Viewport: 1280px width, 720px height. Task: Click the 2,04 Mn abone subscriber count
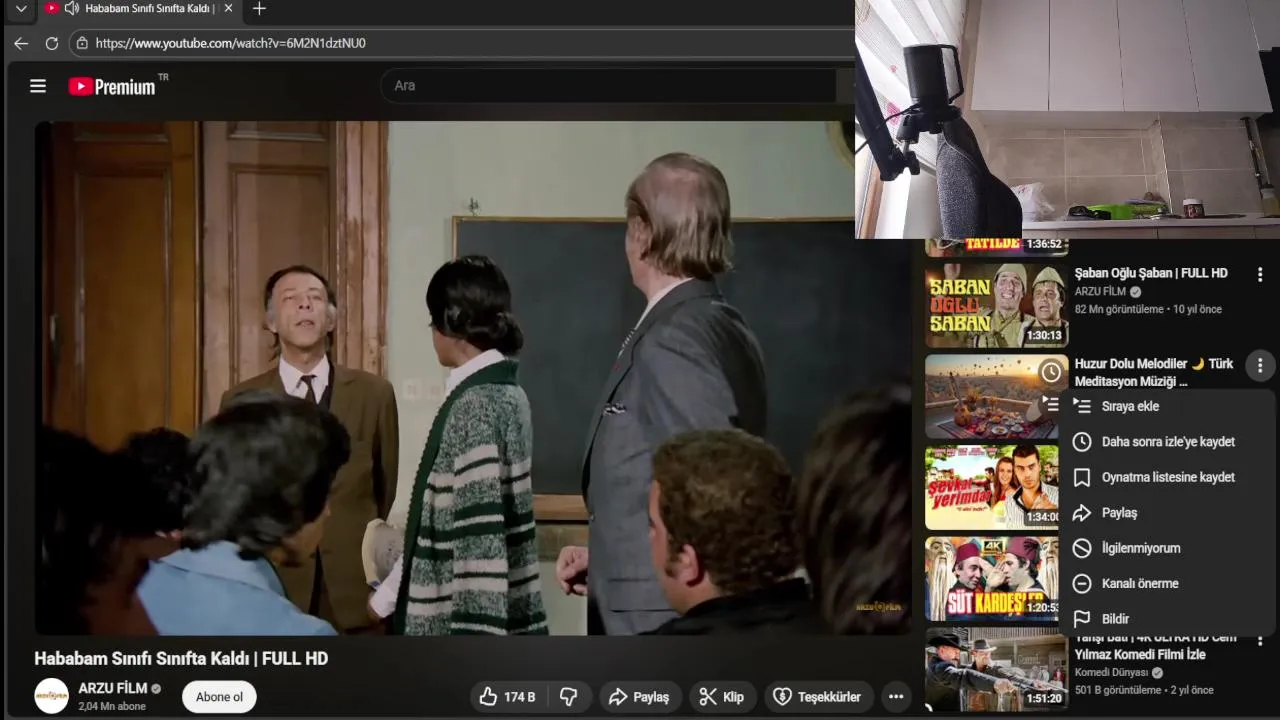(112, 706)
